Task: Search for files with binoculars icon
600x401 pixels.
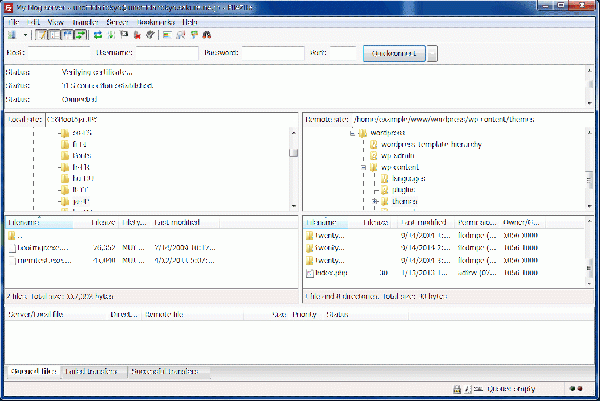Action: coord(207,35)
